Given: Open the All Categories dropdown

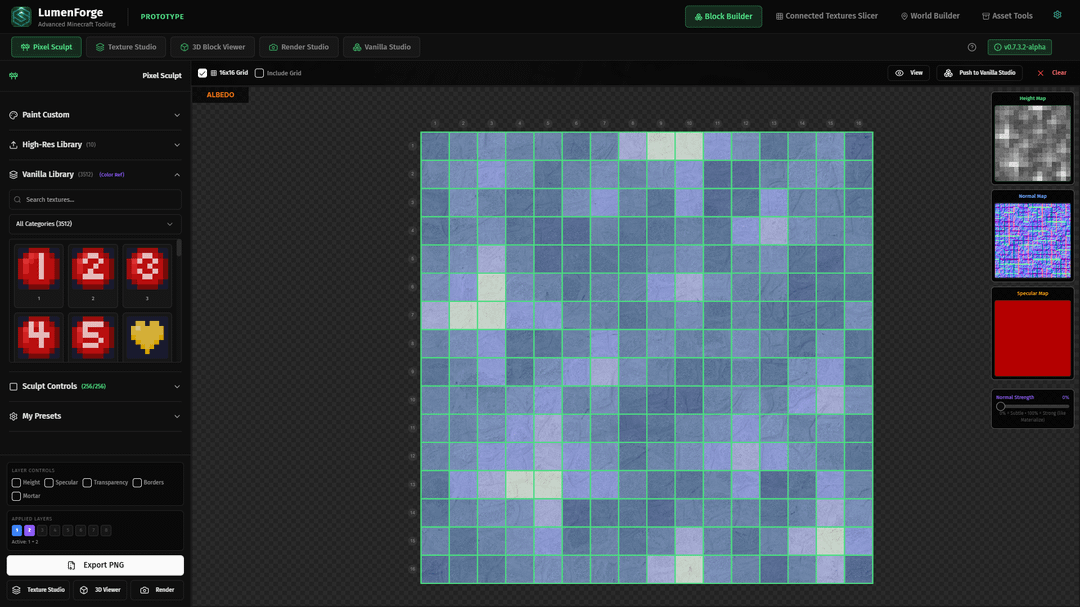Looking at the screenshot, I should [x=95, y=224].
